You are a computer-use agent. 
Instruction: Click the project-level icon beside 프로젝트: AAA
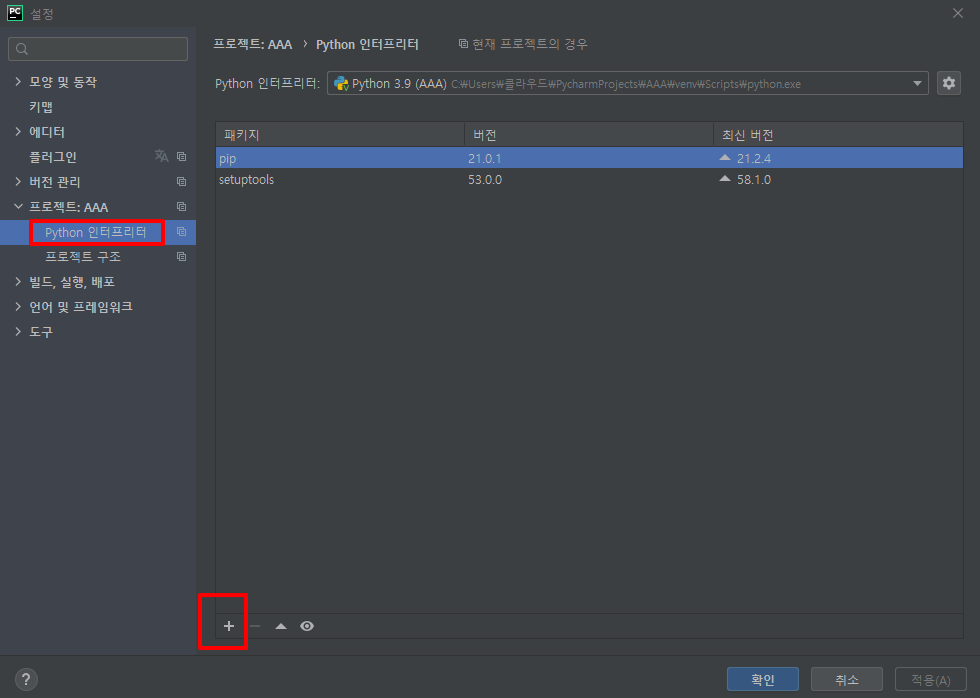tap(181, 207)
